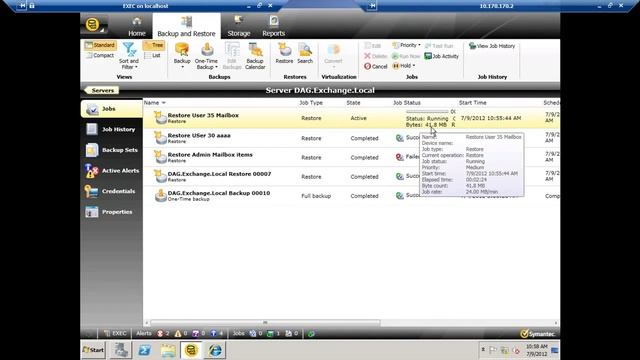
Task: Click the blue information alerts icon
Action: pyautogui.click(x=213, y=333)
